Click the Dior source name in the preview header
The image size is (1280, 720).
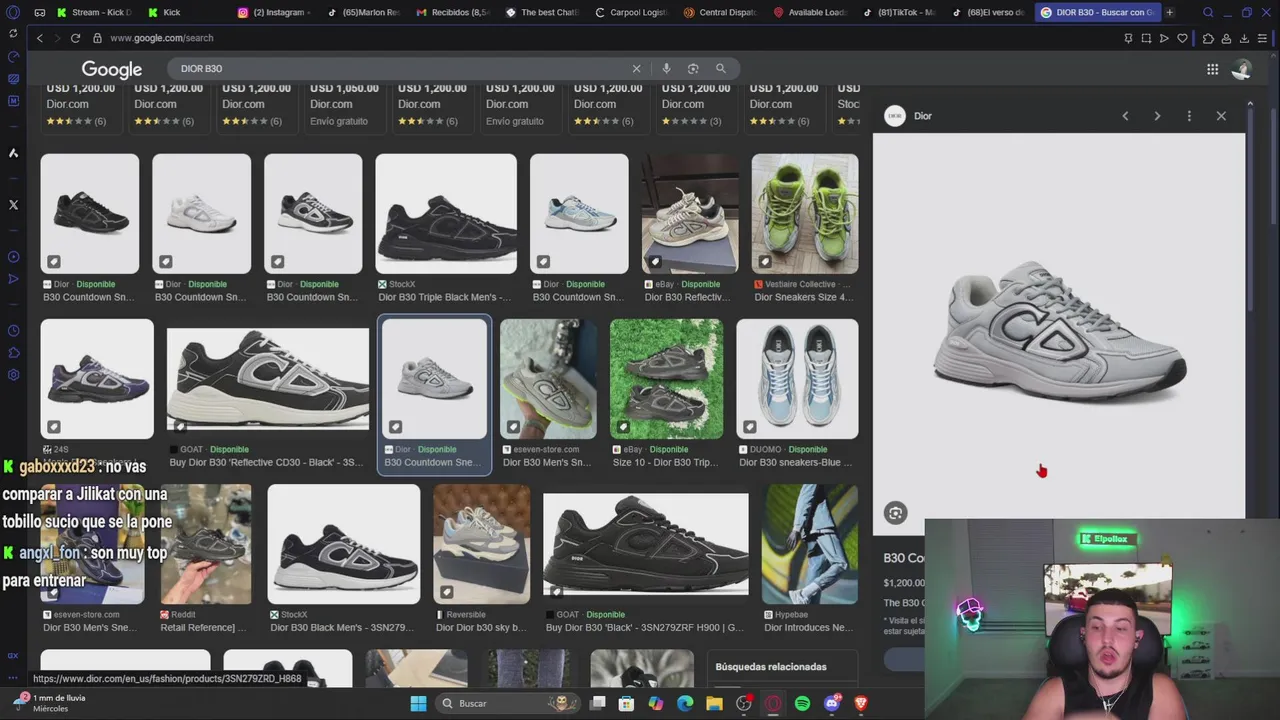(x=923, y=116)
